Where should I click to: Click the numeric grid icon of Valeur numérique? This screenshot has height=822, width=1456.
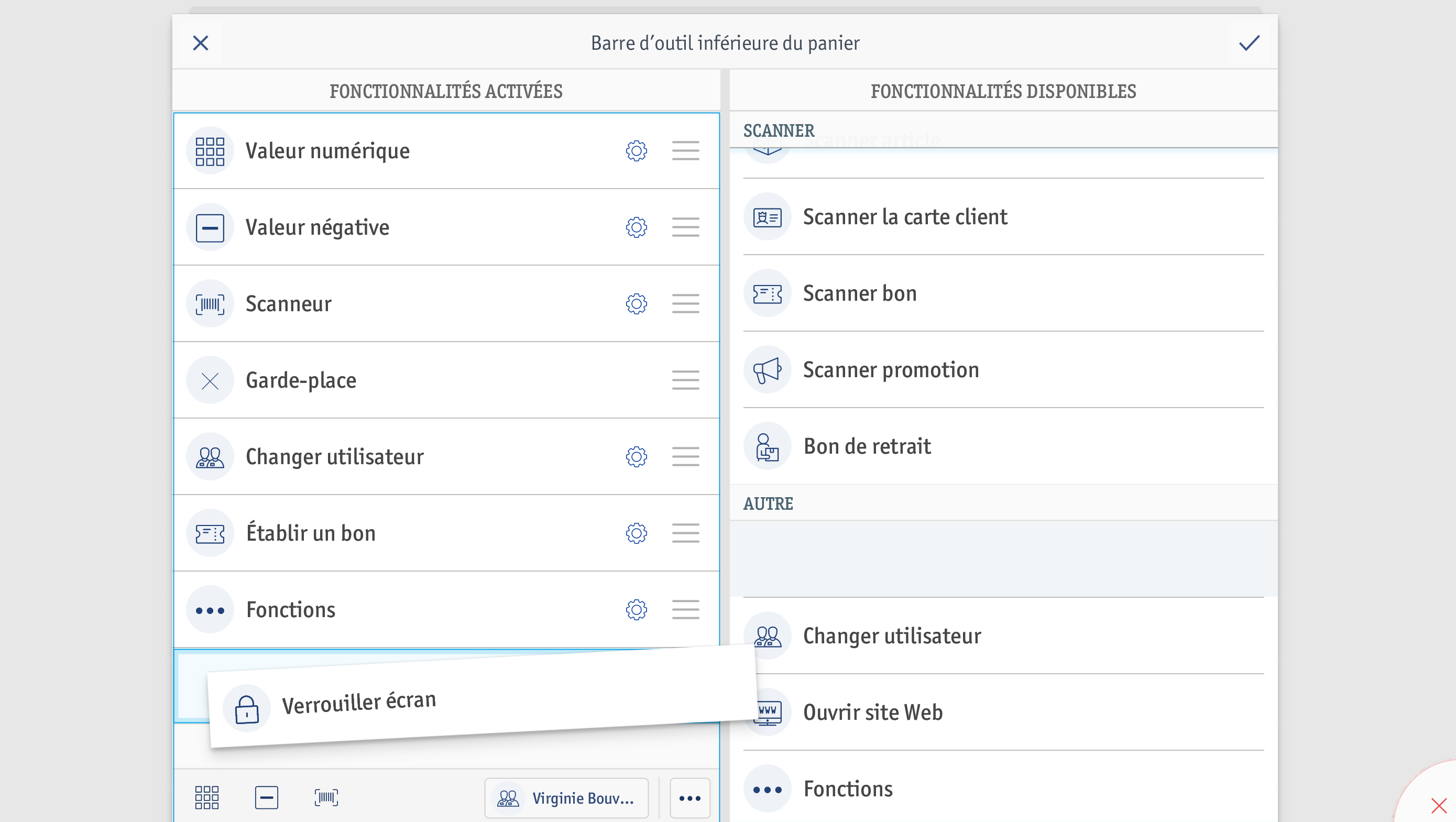click(210, 151)
